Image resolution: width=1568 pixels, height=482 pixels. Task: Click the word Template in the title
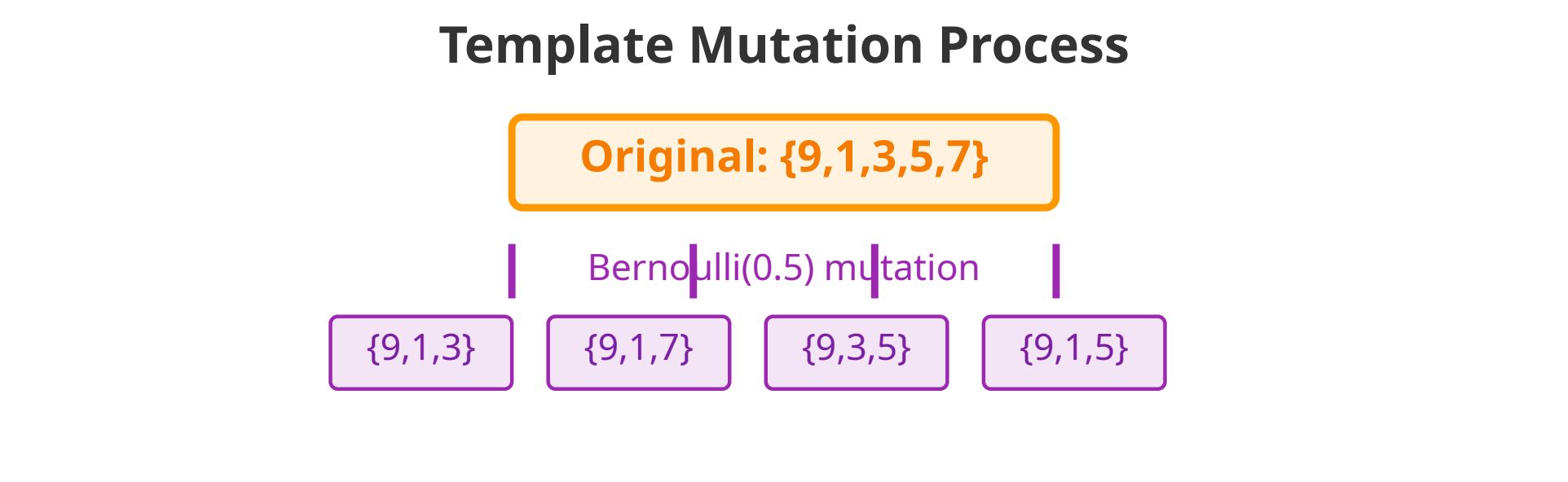click(x=557, y=45)
